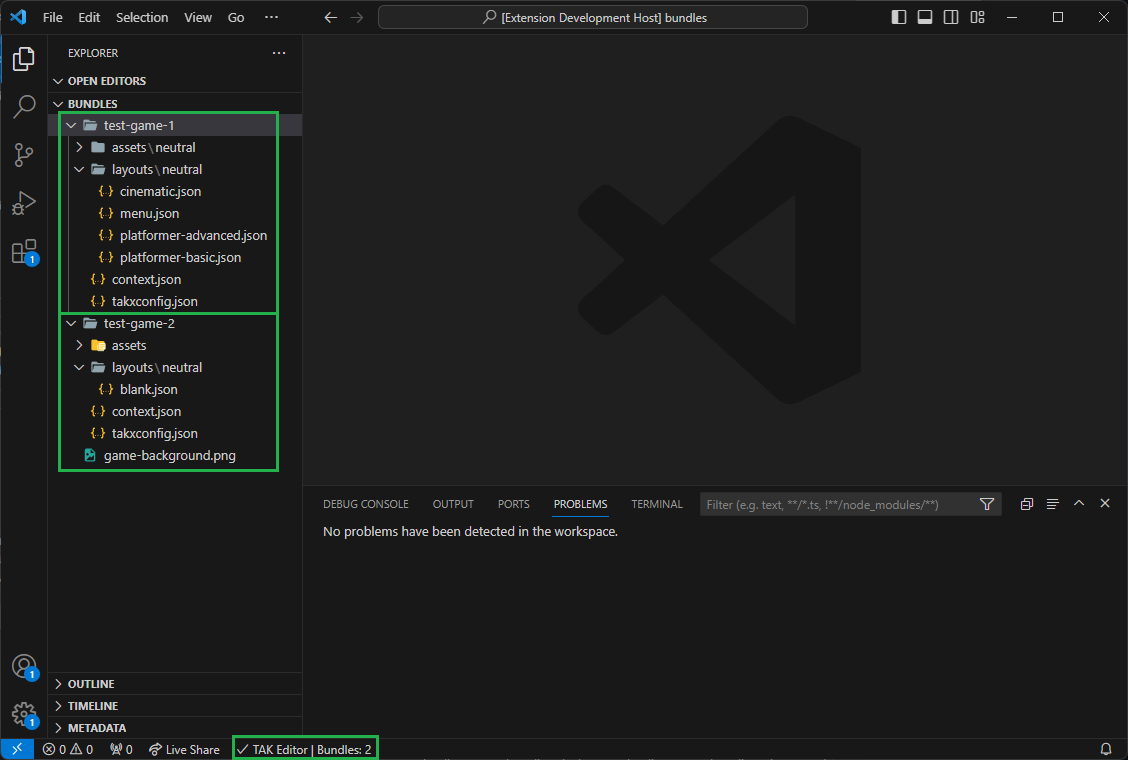The image size is (1128, 760).
Task: Open the Problems filter funnel options
Action: (x=987, y=505)
